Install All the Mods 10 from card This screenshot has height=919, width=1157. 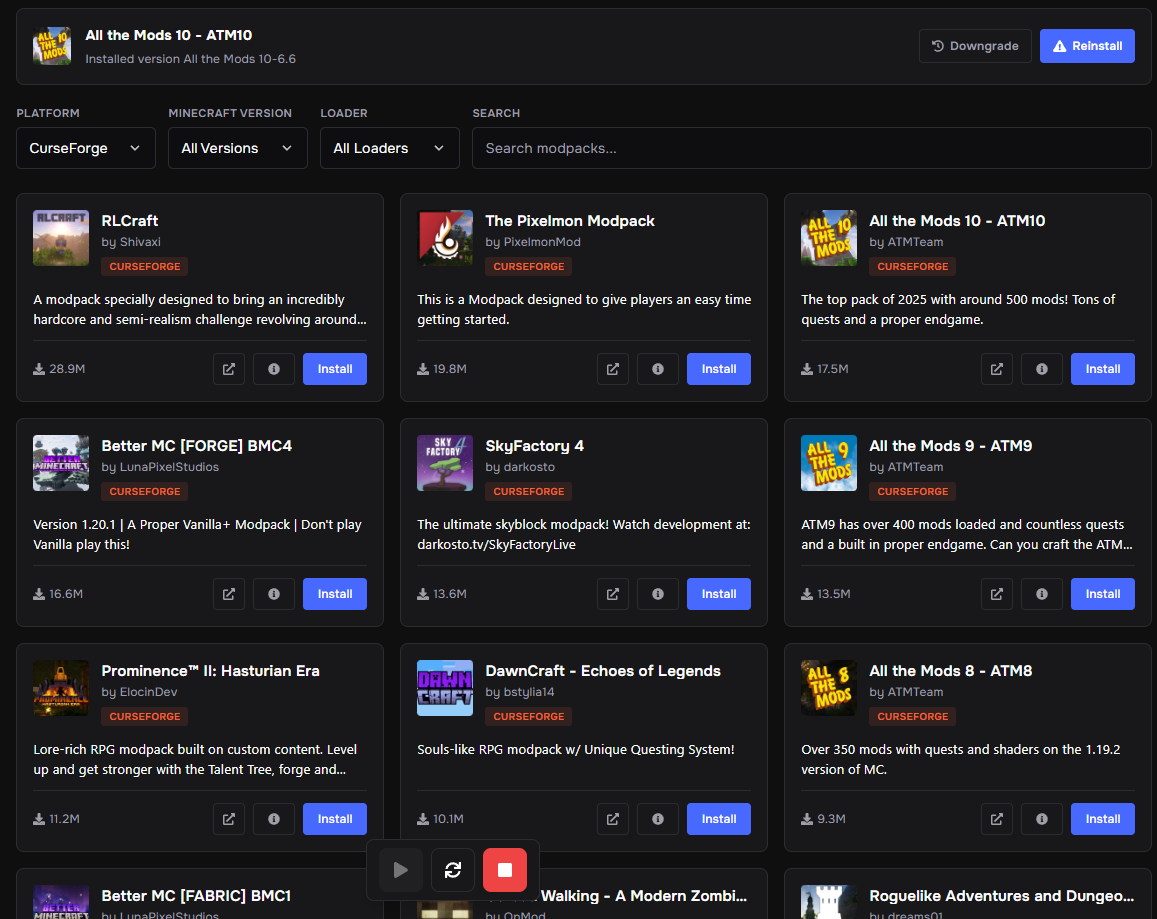[x=1102, y=369]
